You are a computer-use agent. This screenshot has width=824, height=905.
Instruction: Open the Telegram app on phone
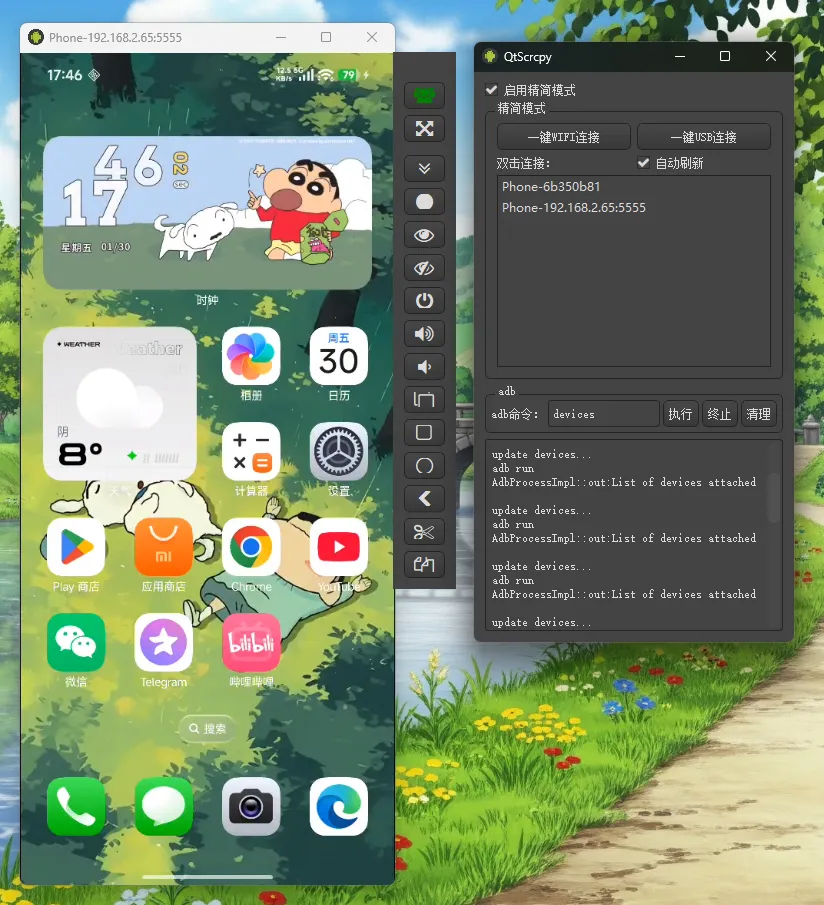[x=164, y=642]
